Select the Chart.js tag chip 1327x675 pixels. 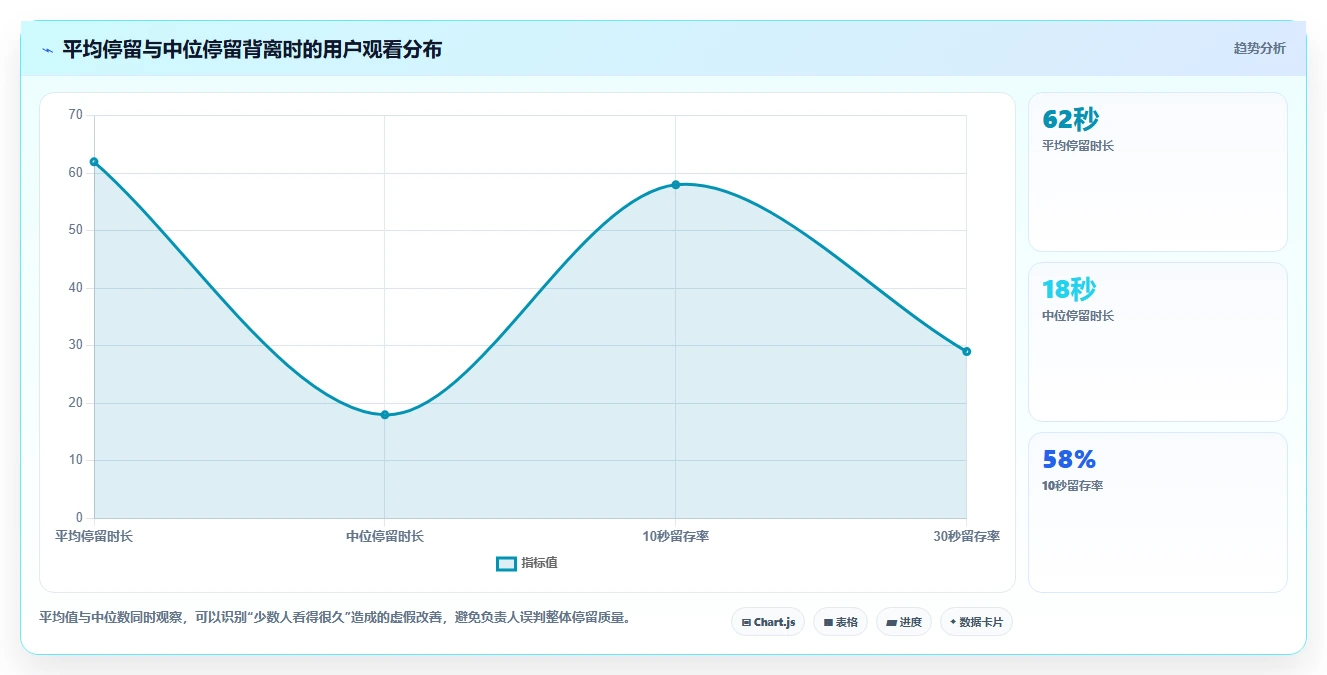tap(768, 622)
